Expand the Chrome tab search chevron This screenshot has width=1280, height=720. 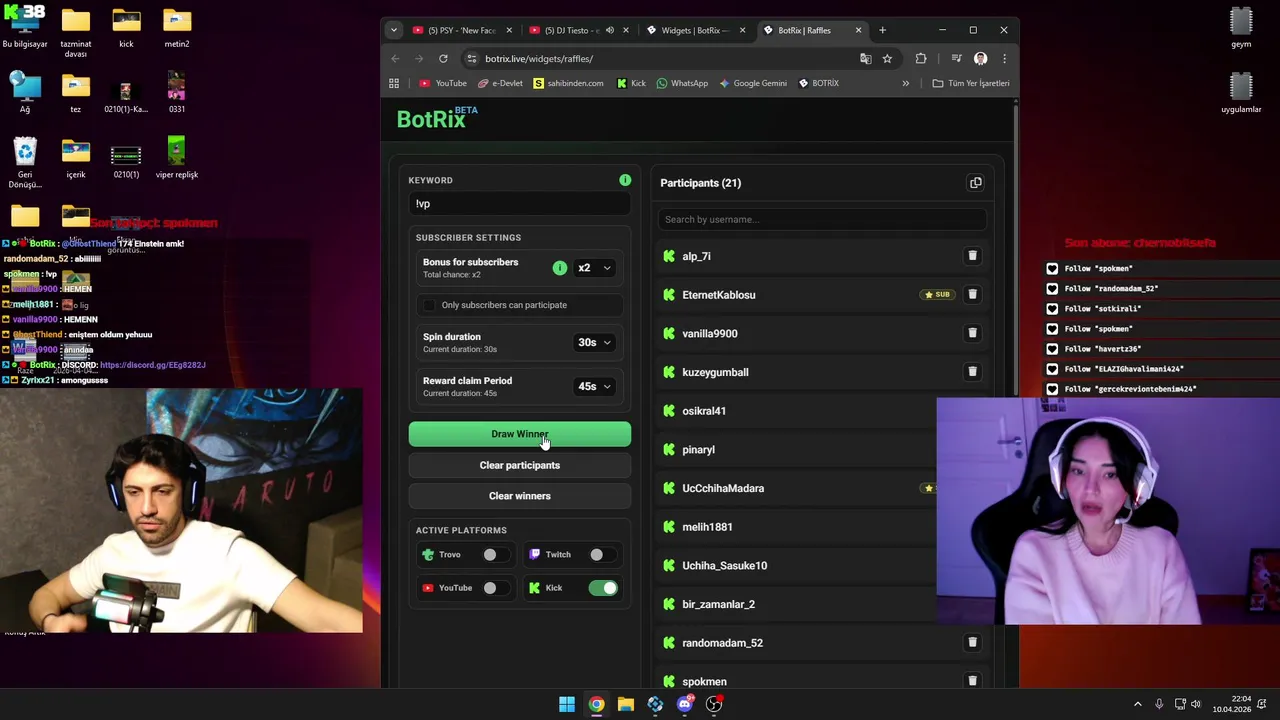(393, 30)
